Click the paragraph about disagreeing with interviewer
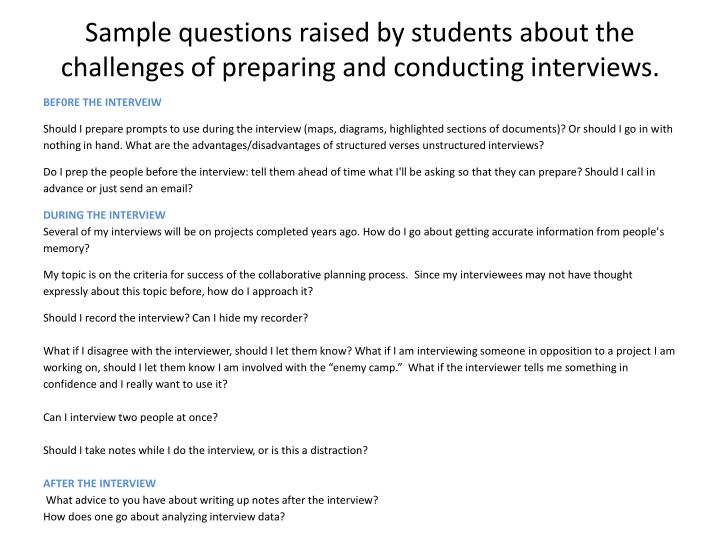720x540 pixels. click(x=359, y=367)
